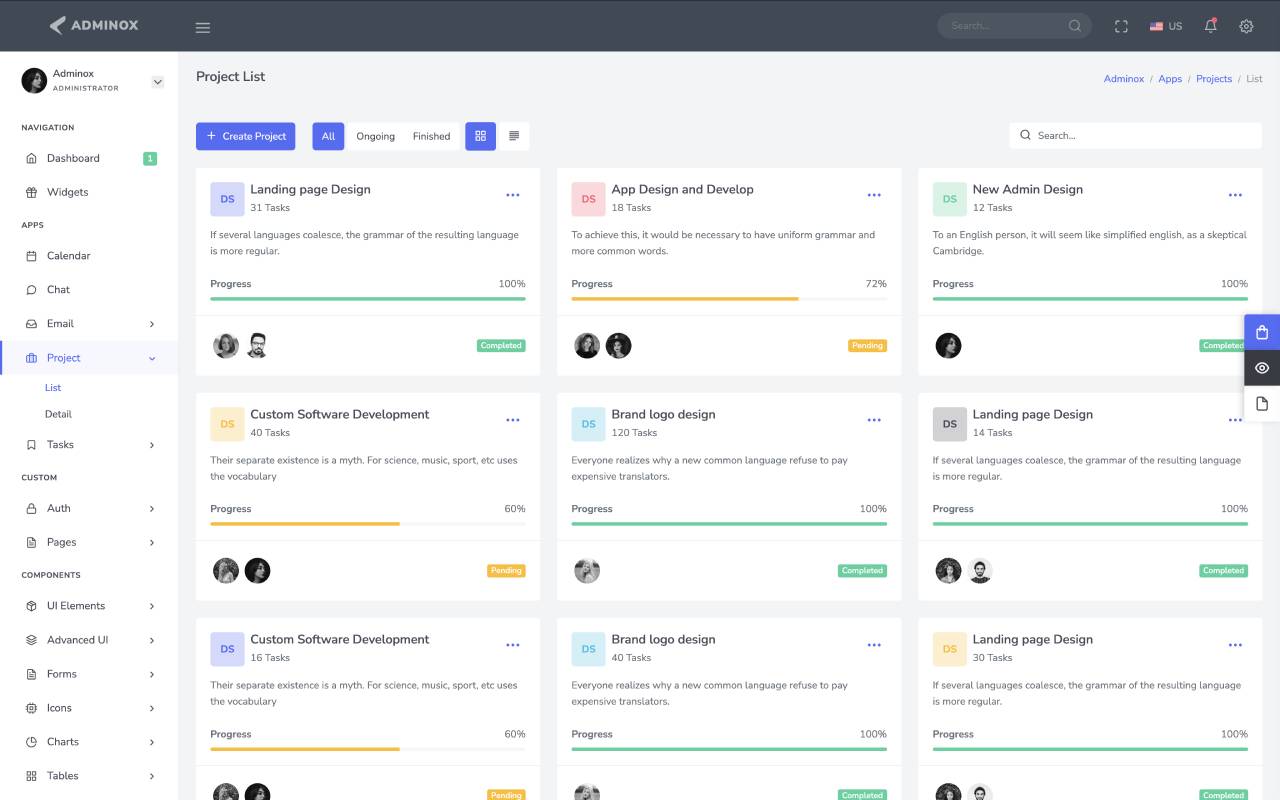Open Chat in the sidebar

pos(89,290)
